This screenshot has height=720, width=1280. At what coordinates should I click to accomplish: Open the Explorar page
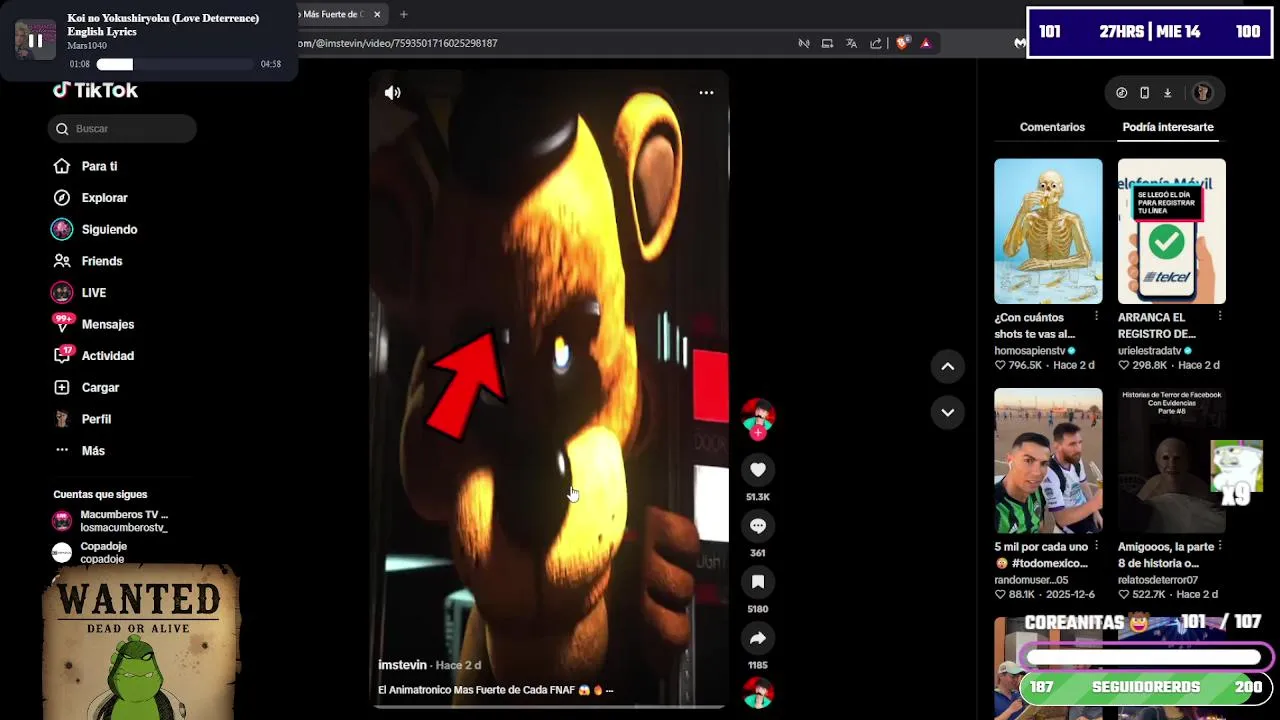tap(104, 198)
